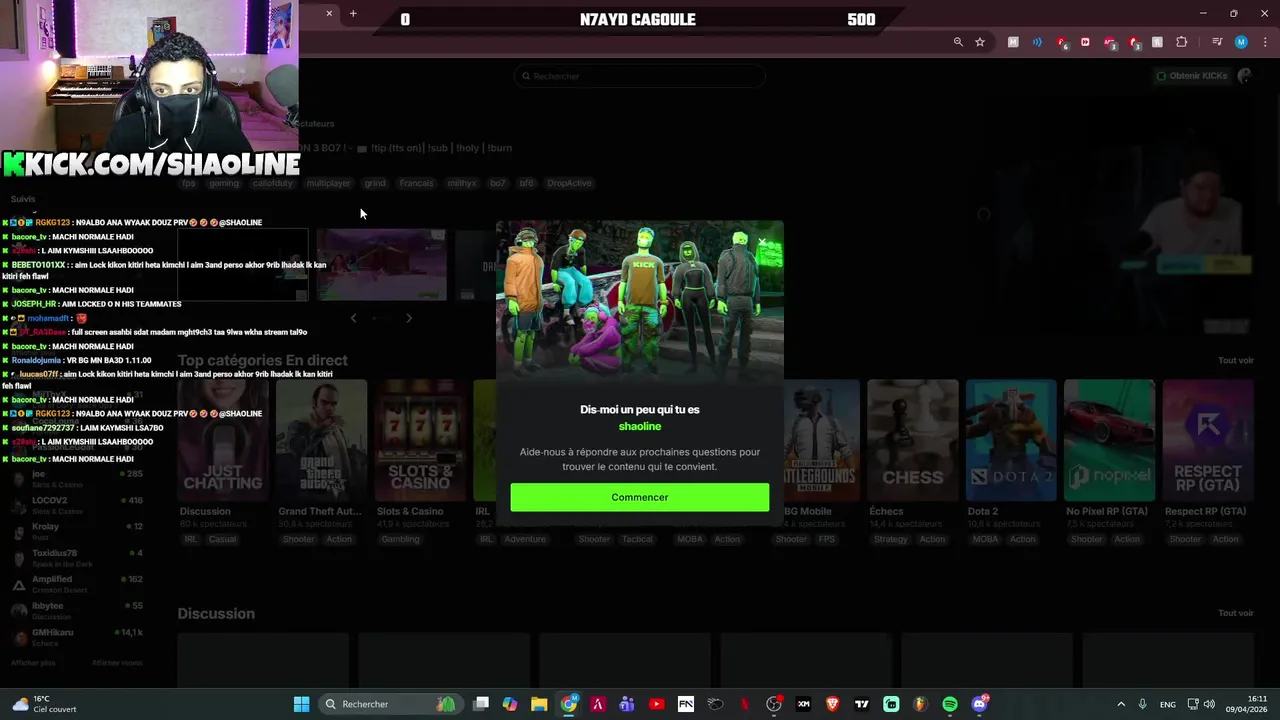Viewport: 1280px width, 720px height.
Task: Open Brave browser from the taskbar
Action: pyautogui.click(x=832, y=704)
